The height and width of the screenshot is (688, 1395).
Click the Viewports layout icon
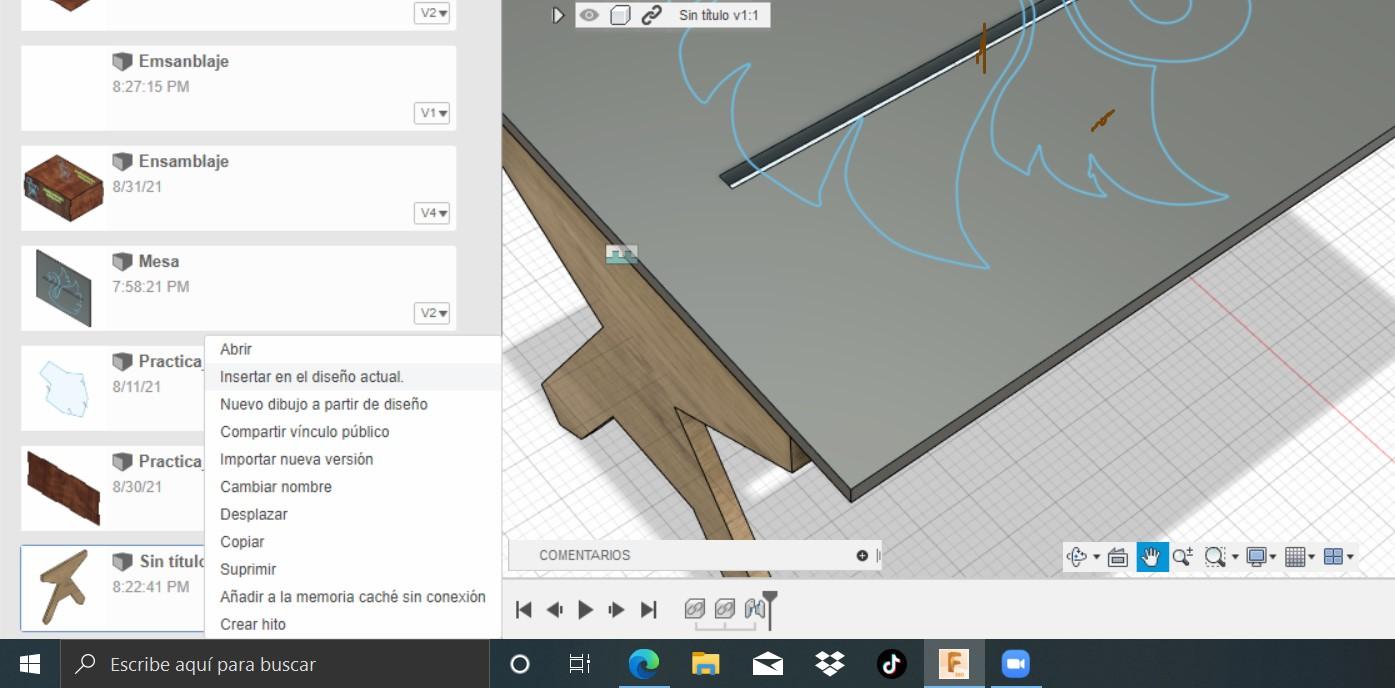coord(1333,557)
